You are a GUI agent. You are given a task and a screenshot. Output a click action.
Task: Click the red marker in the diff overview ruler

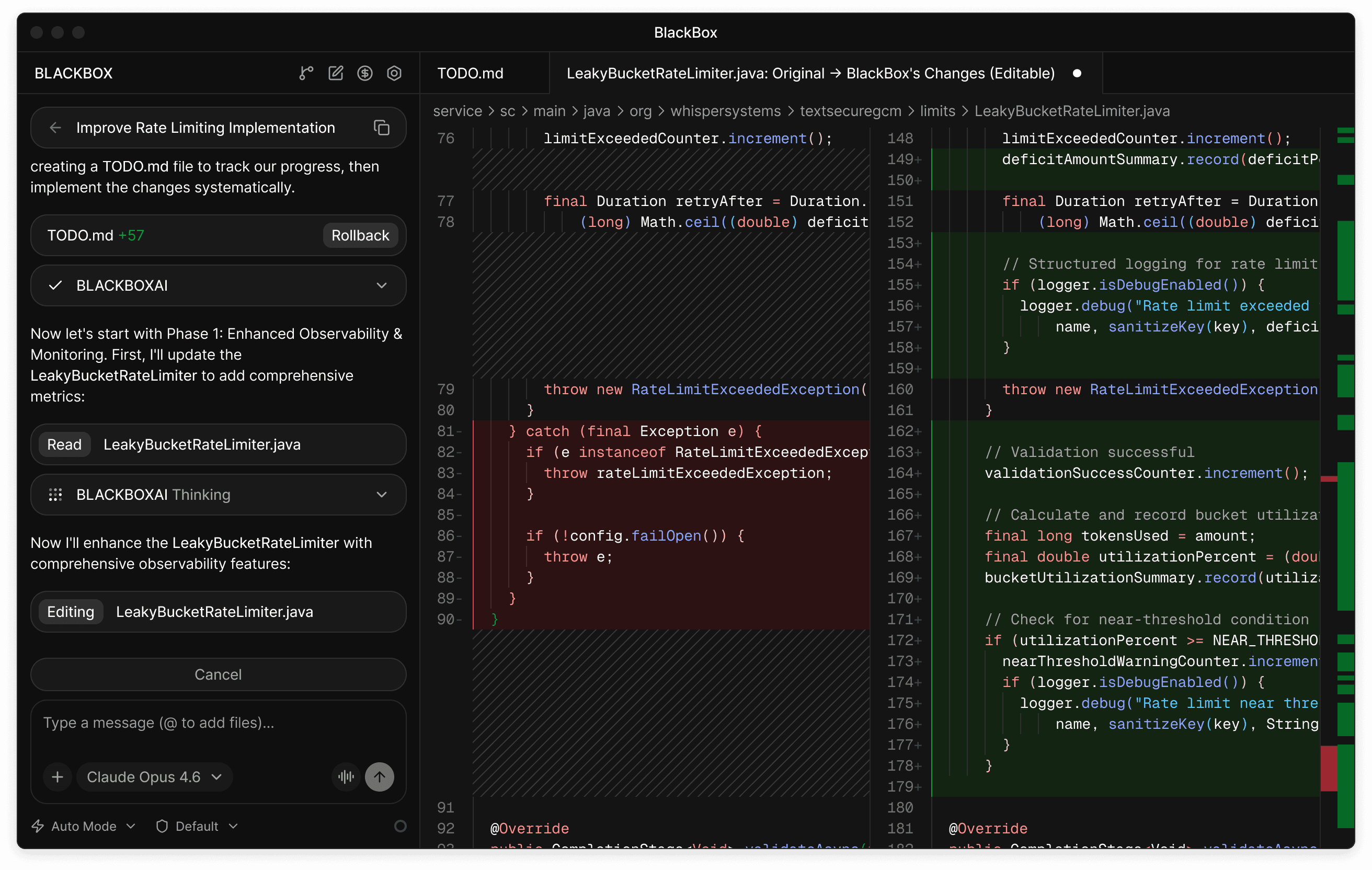coord(1329,768)
